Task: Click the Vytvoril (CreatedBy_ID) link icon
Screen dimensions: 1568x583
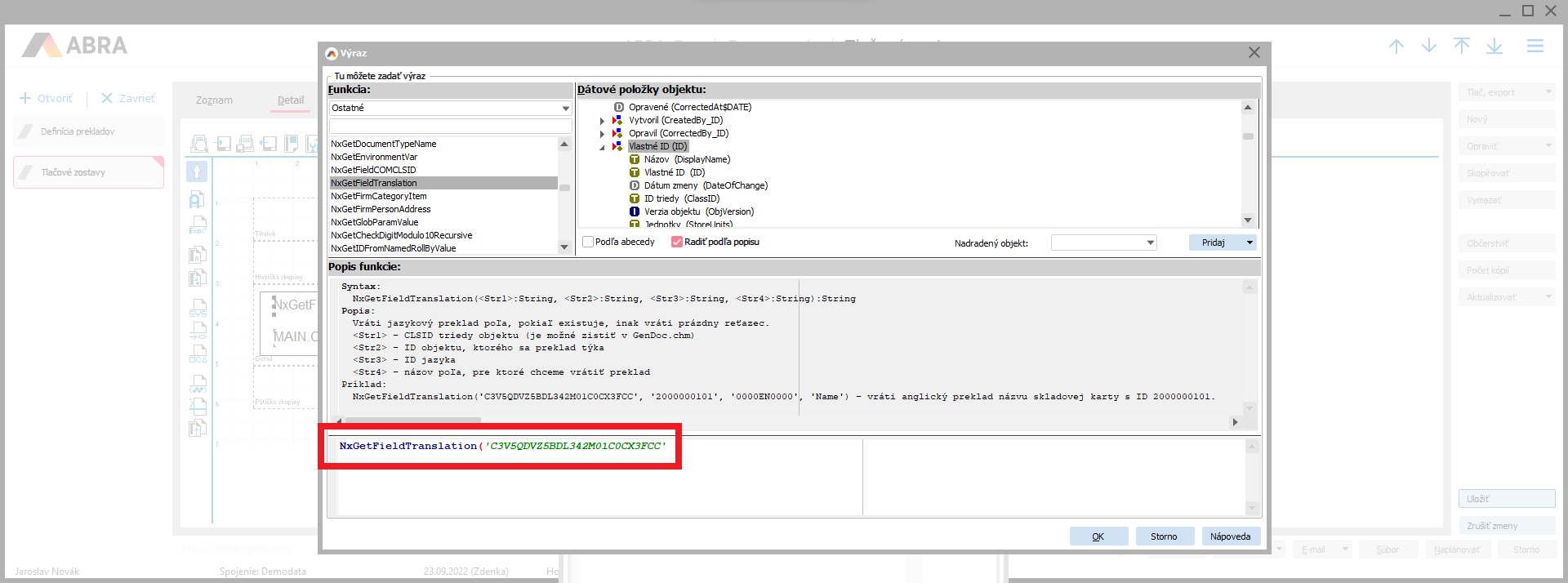Action: click(x=617, y=120)
